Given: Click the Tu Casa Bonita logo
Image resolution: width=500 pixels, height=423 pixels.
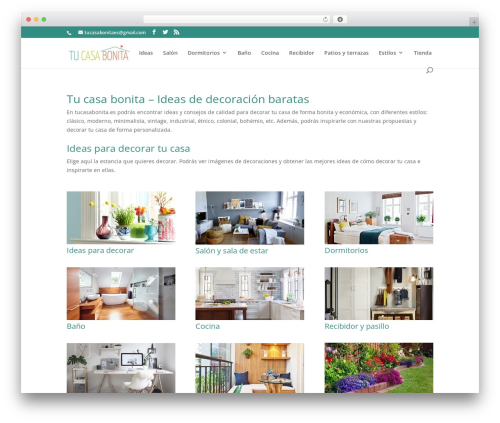Looking at the screenshot, I should [99, 53].
